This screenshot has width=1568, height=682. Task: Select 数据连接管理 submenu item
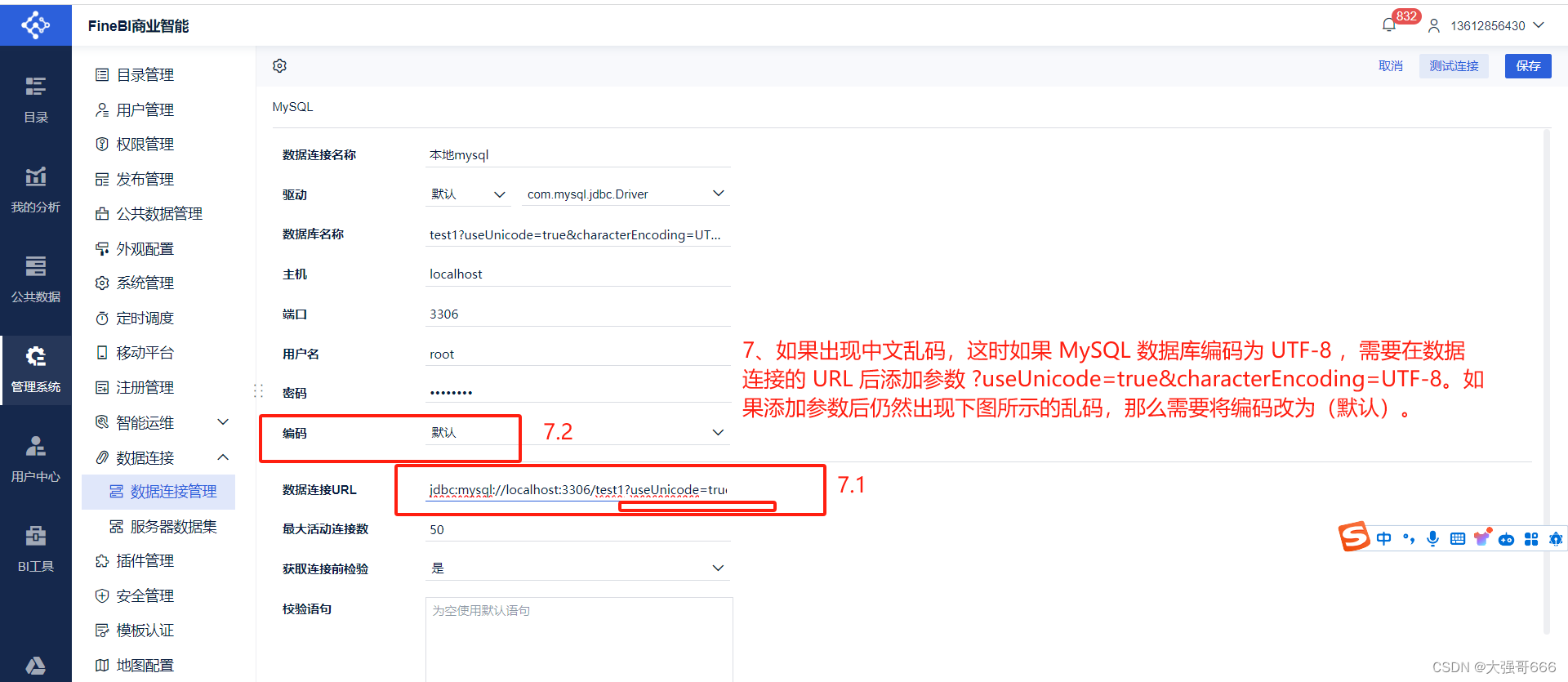[158, 492]
